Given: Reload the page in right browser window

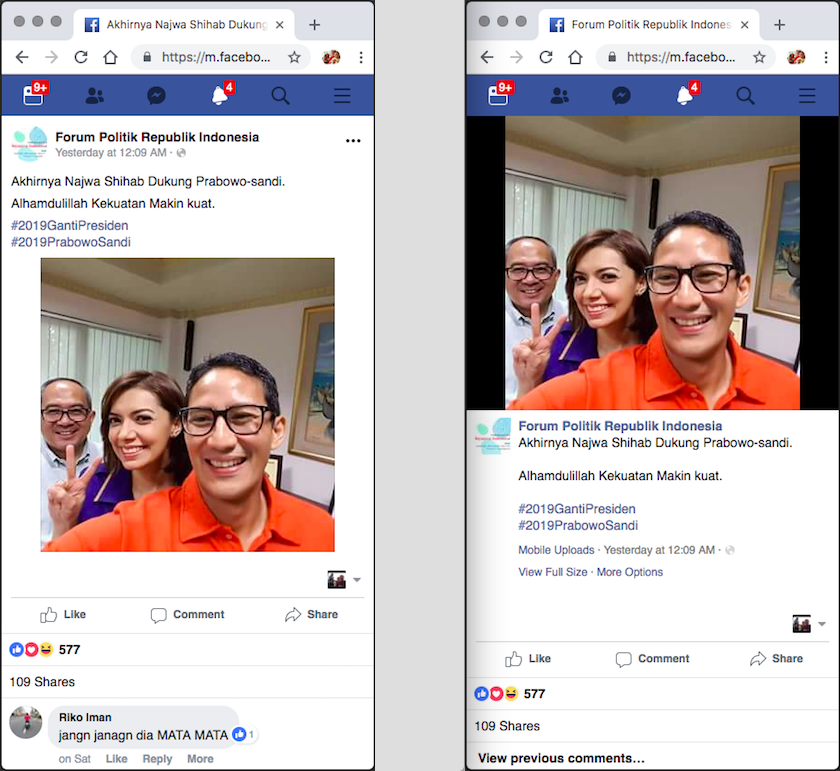Looking at the screenshot, I should (546, 57).
